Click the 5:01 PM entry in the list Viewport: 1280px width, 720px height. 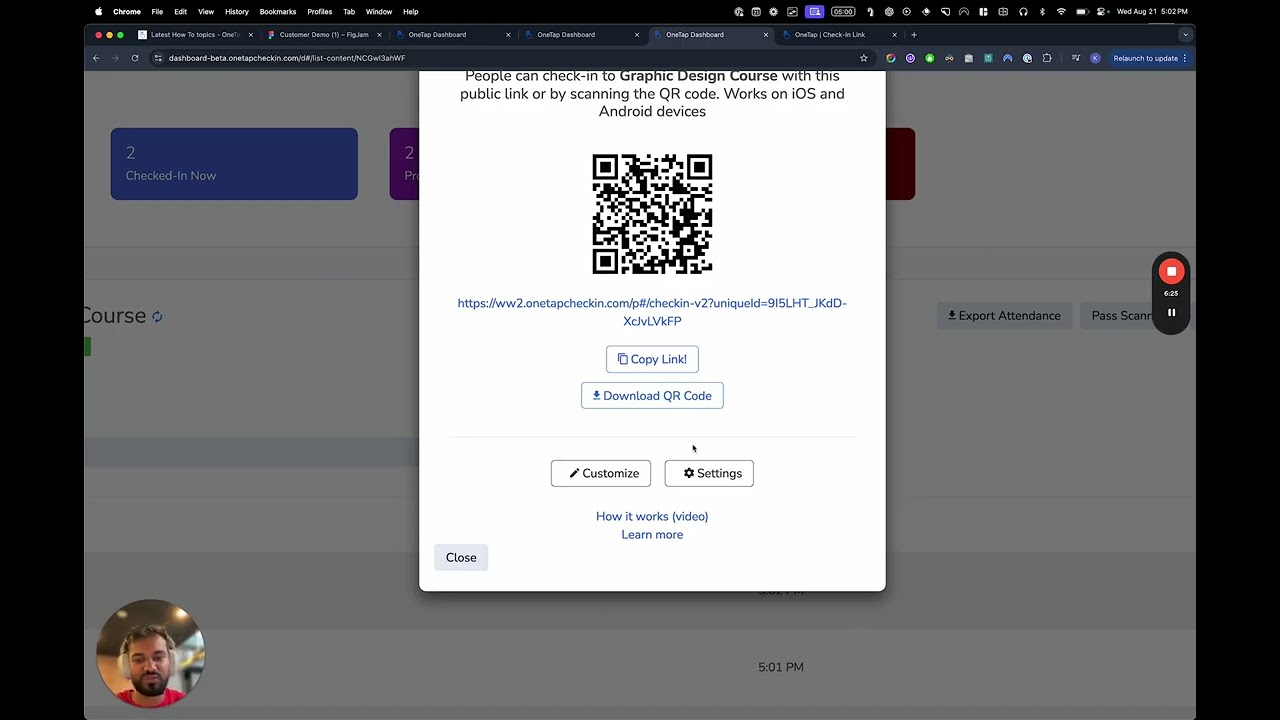tap(781, 667)
